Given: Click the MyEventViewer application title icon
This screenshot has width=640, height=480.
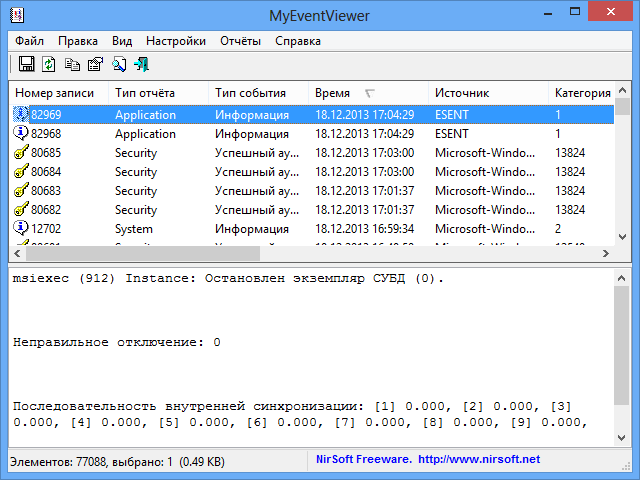Looking at the screenshot, I should pos(17,16).
